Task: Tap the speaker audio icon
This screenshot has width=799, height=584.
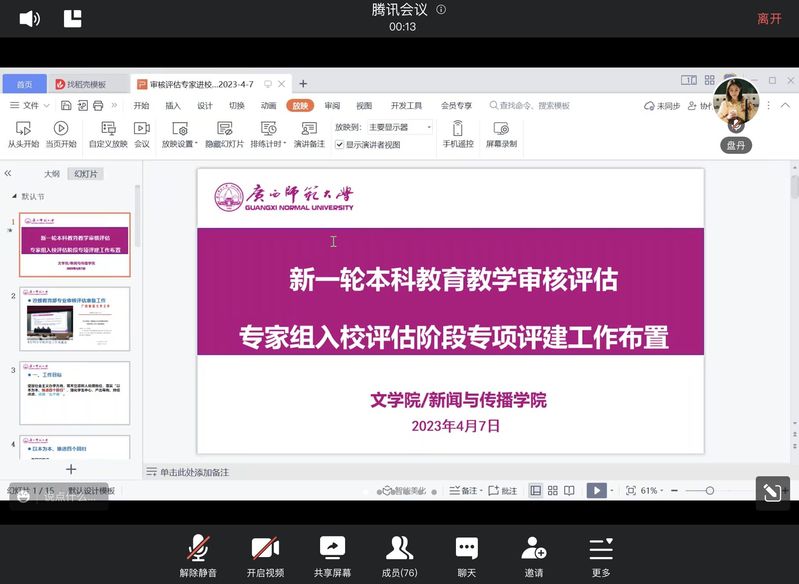Action: click(x=30, y=19)
